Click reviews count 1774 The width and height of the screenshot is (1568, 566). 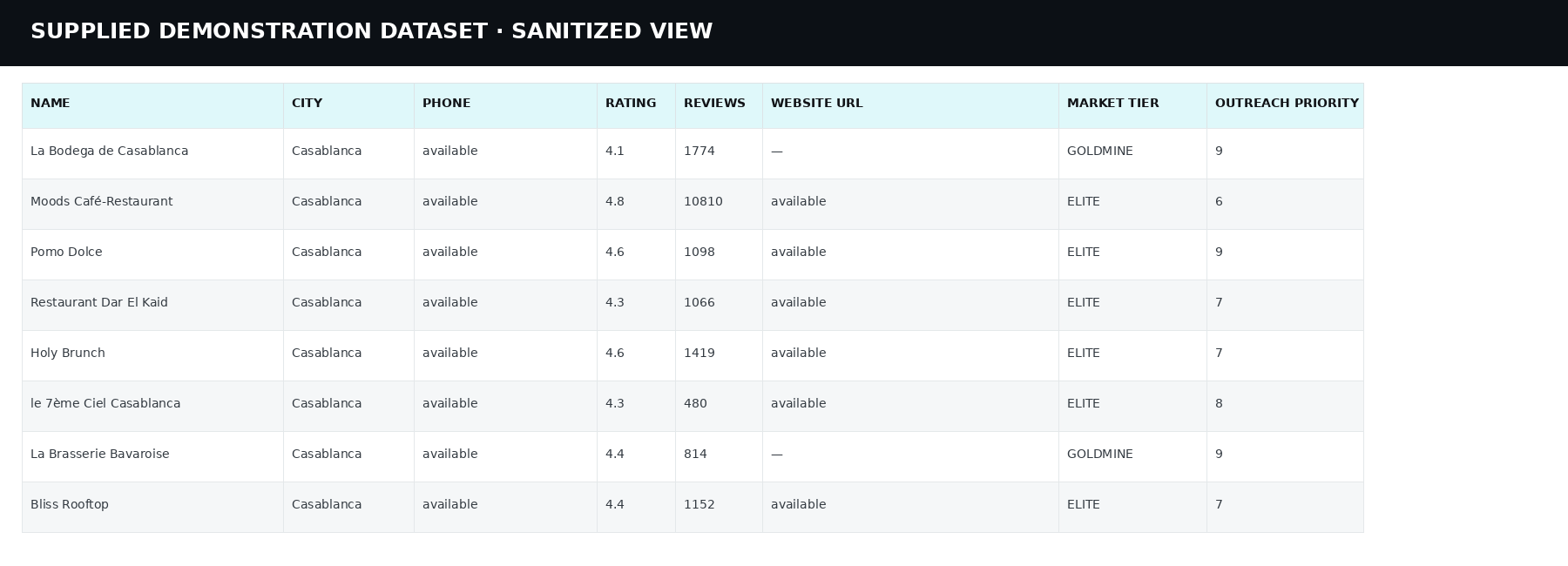tap(699, 151)
